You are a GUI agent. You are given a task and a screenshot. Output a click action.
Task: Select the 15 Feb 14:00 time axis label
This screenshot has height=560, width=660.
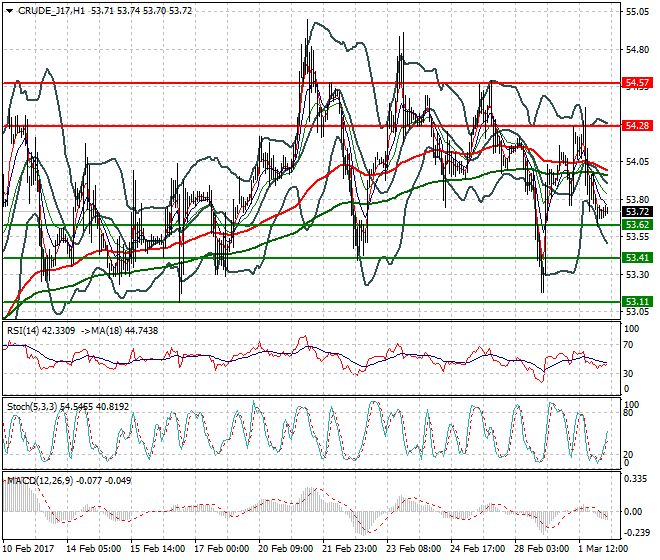coord(158,549)
